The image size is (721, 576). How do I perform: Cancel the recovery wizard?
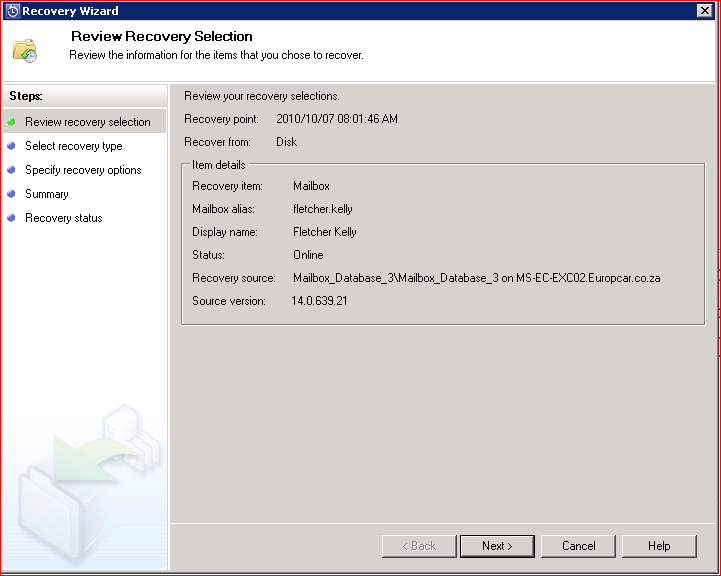[578, 546]
